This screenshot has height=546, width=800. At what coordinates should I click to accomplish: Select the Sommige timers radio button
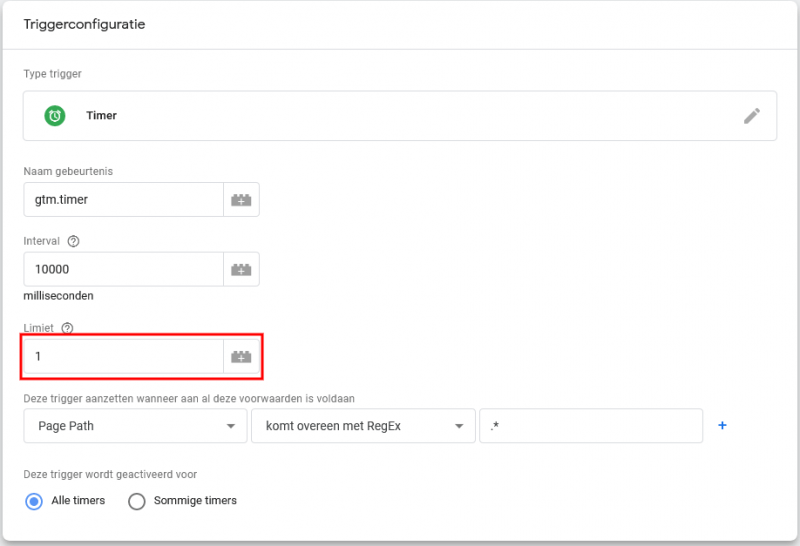pyautogui.click(x=137, y=501)
